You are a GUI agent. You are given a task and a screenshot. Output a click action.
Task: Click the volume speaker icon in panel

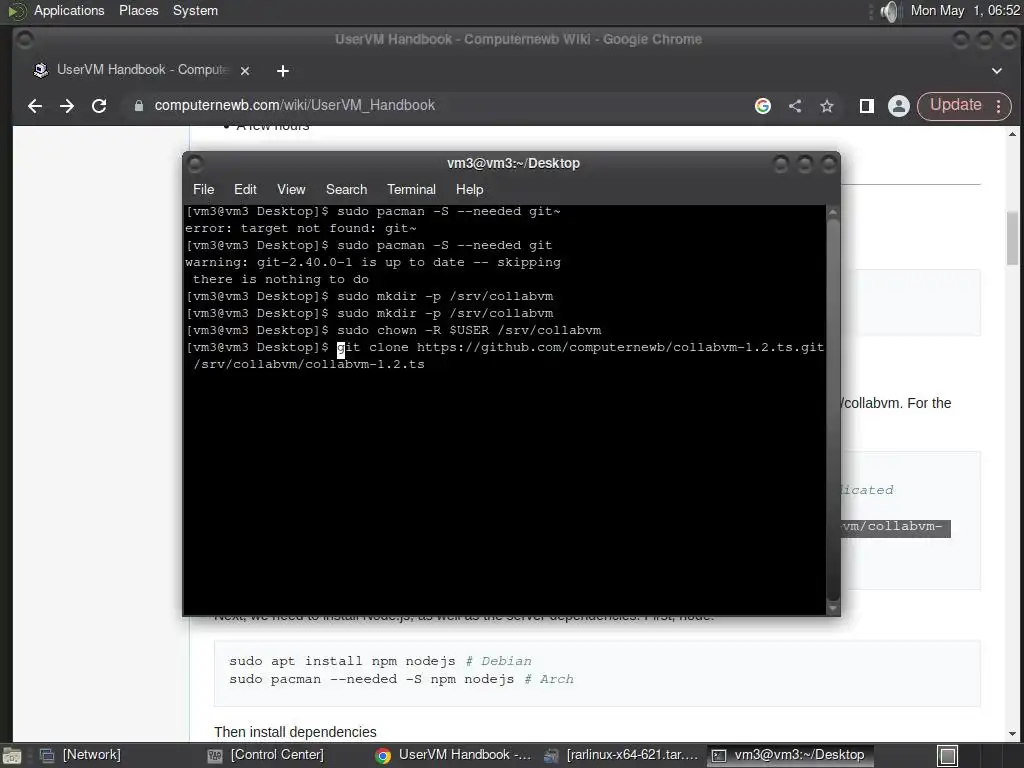click(889, 11)
